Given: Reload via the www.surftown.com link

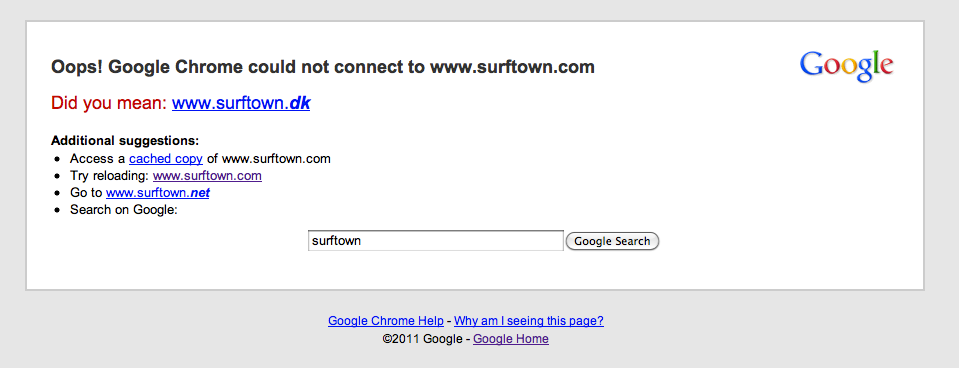Looking at the screenshot, I should (x=207, y=176).
